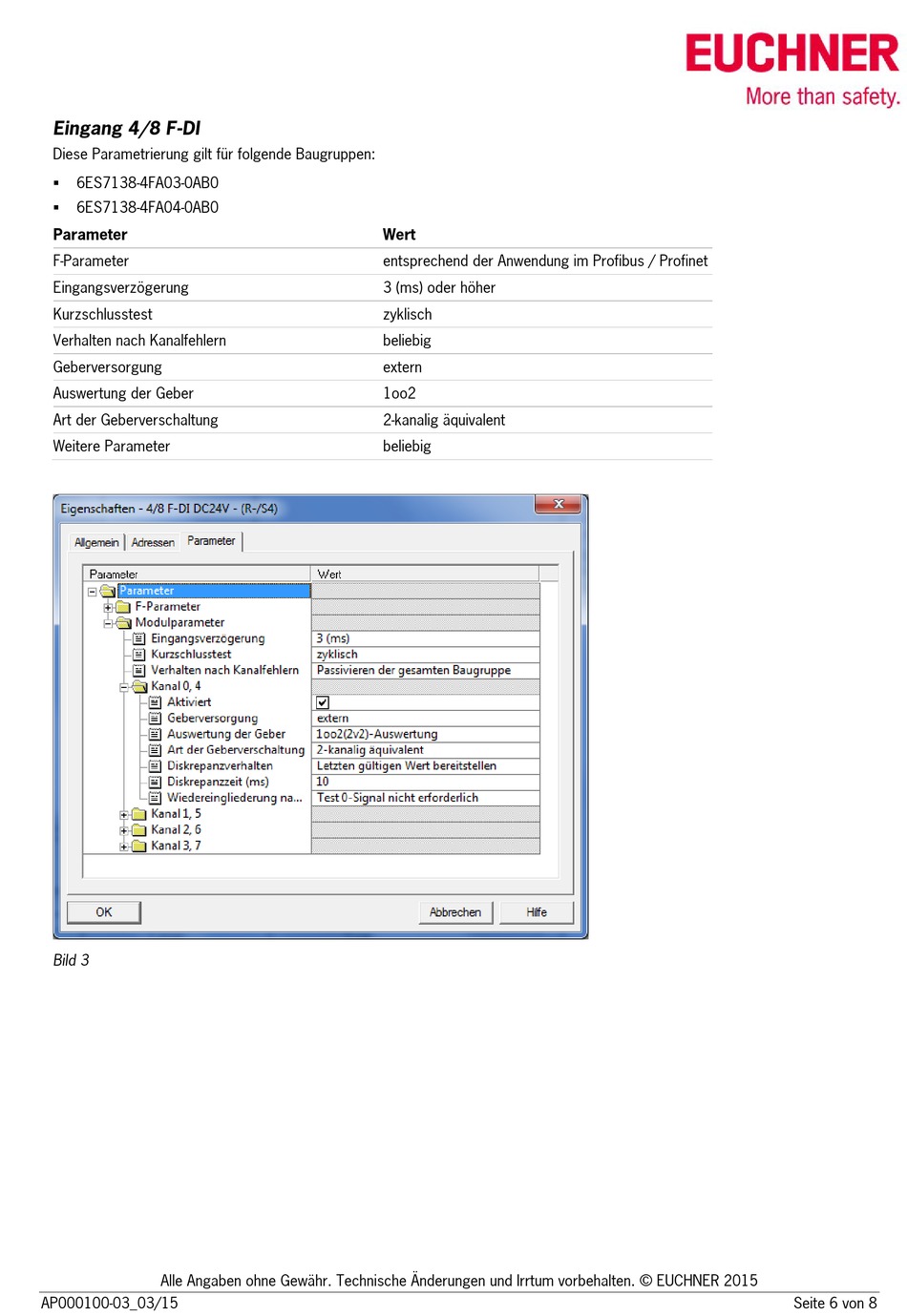Expand the Kanal 3, 7 node
The image size is (907, 1316).
click(x=124, y=846)
